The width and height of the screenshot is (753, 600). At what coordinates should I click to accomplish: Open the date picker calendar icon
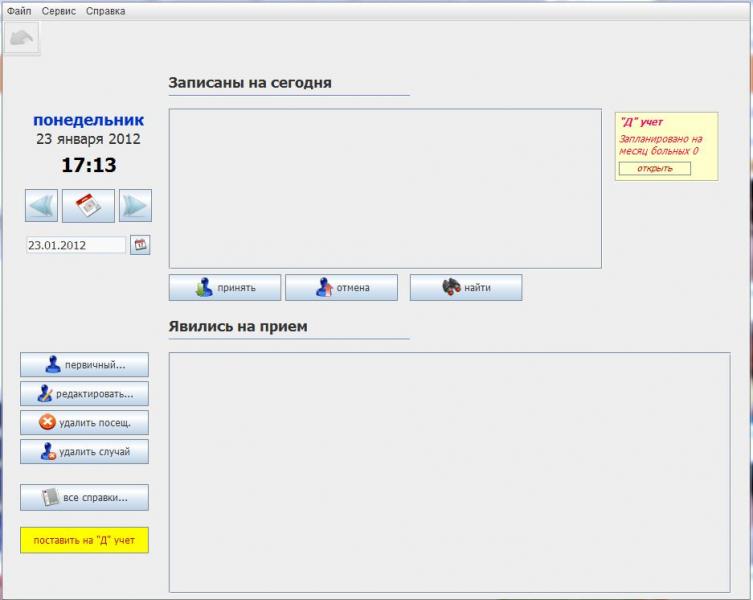(x=140, y=245)
